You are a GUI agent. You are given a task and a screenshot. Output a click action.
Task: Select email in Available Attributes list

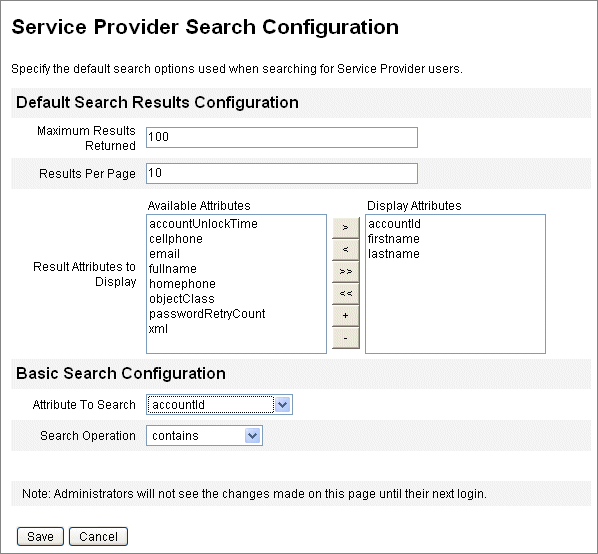(x=164, y=254)
